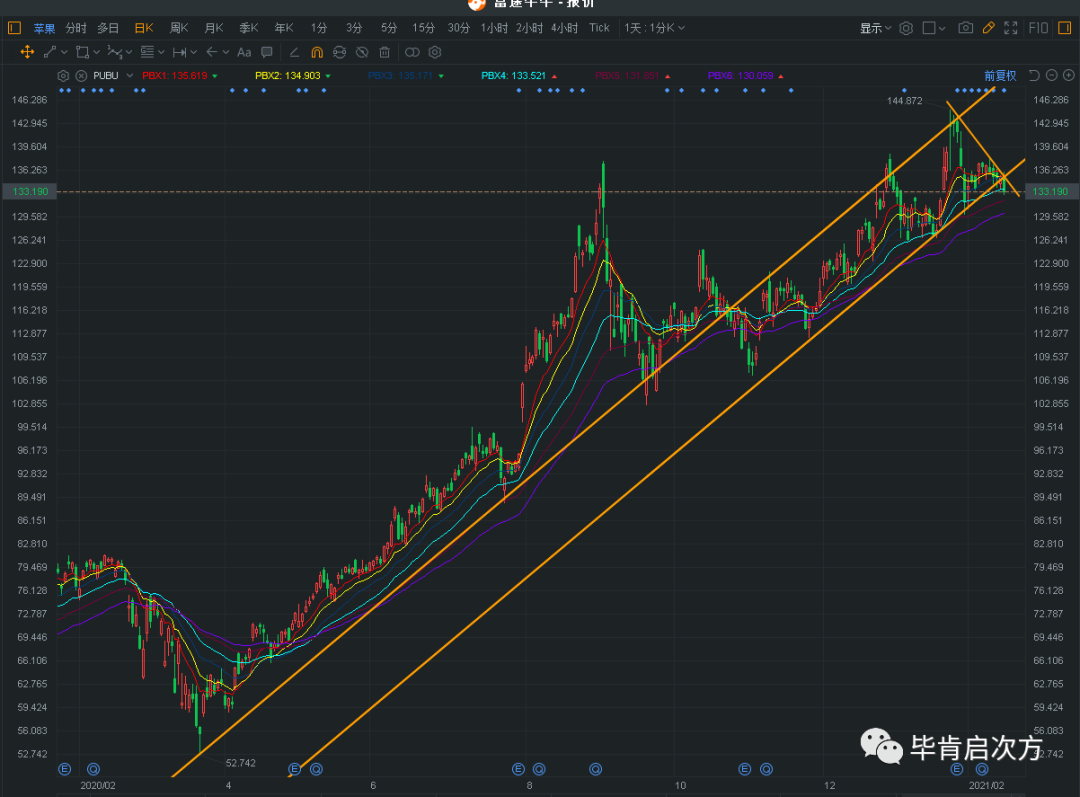Select the 分时 intraday menu item
The height and width of the screenshot is (797, 1080).
point(75,27)
